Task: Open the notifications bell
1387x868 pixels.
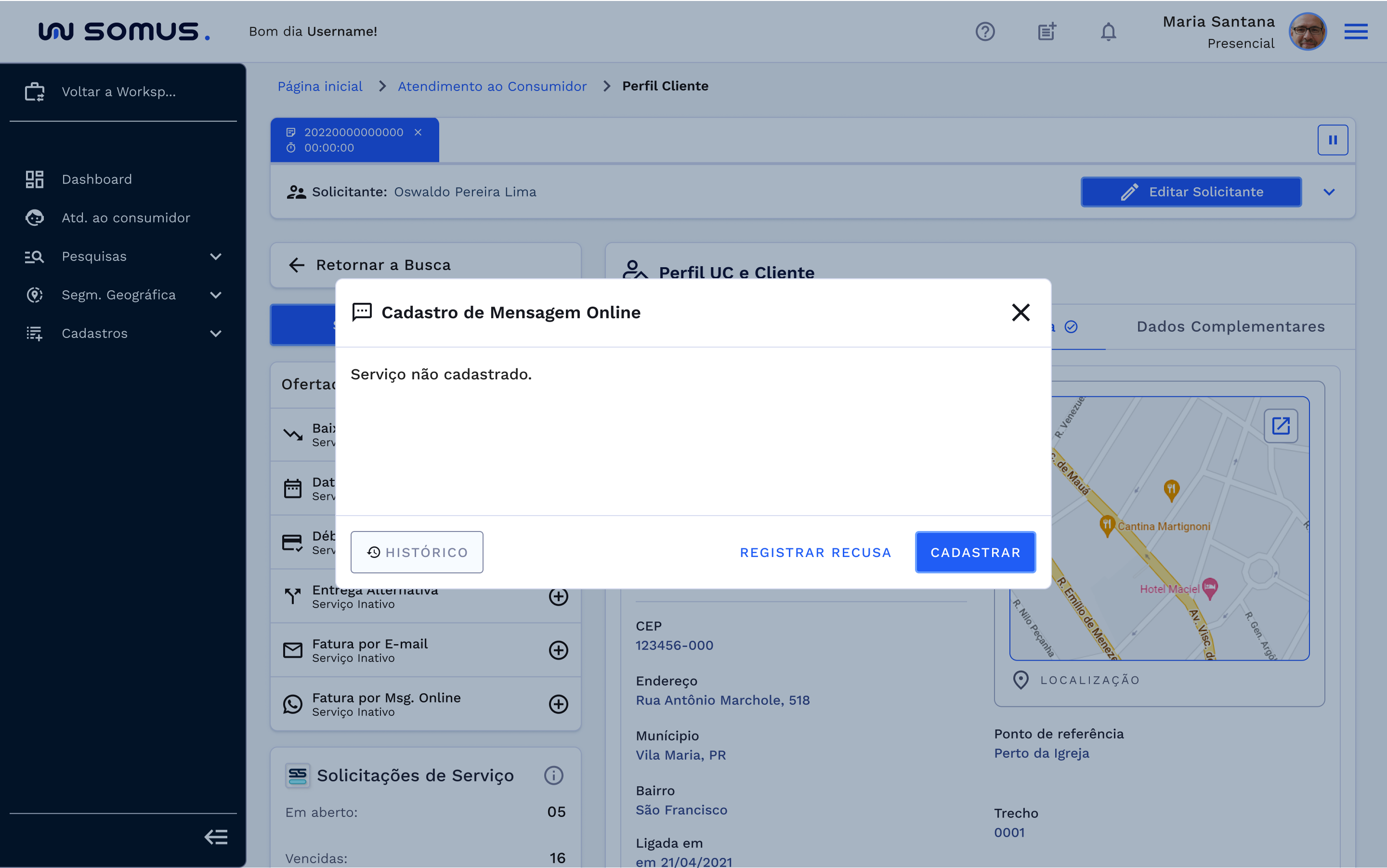Action: point(1108,32)
